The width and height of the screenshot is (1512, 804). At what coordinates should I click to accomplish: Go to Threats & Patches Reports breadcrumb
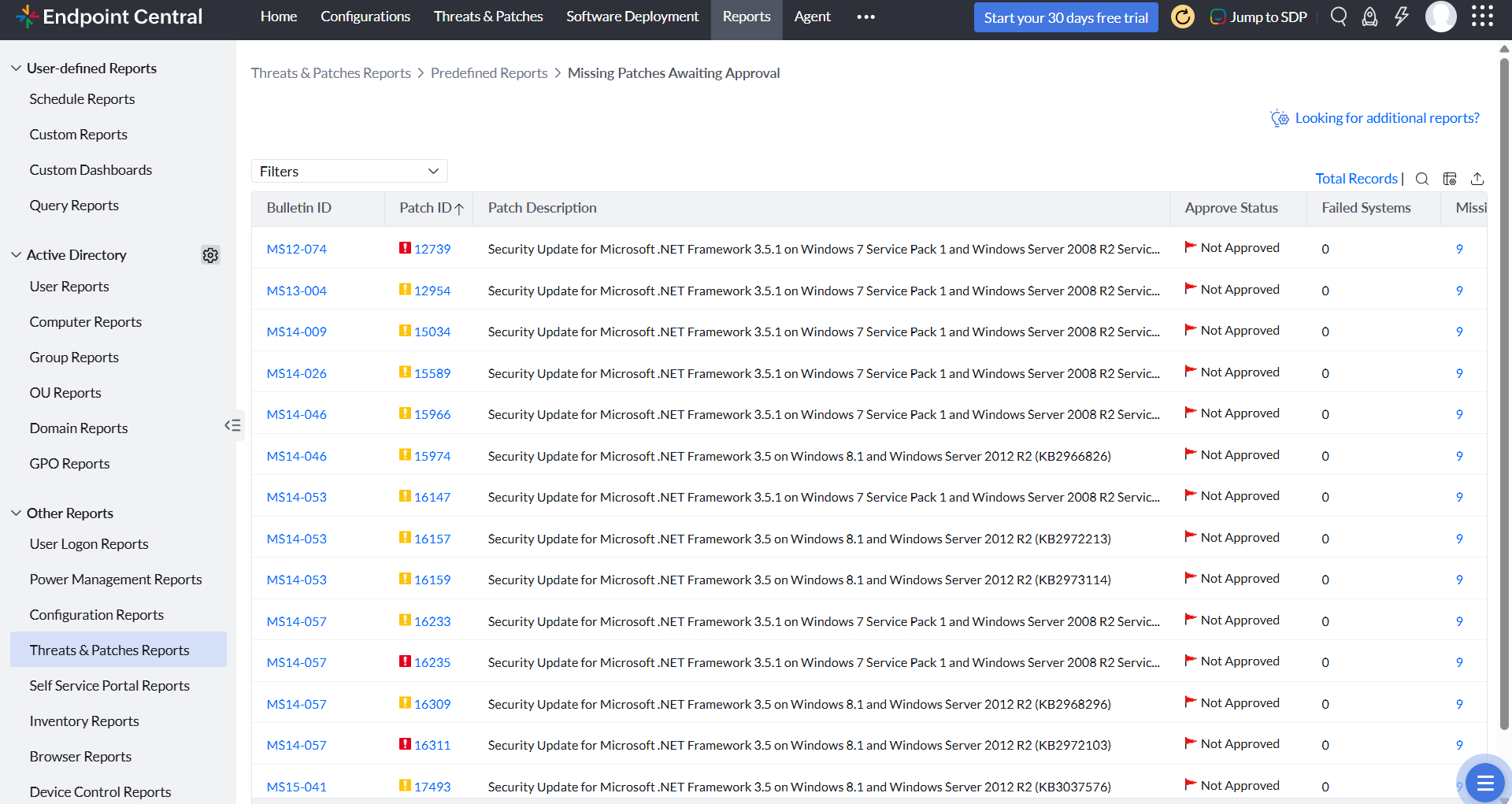tap(331, 73)
